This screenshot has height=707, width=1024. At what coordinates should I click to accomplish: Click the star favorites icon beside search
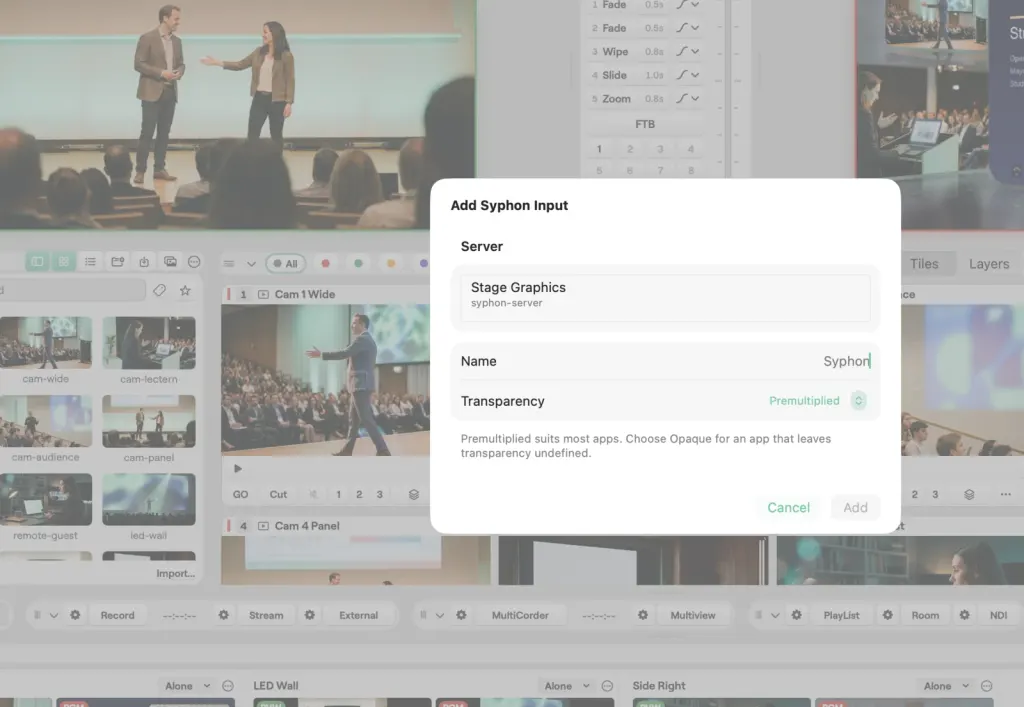tap(185, 291)
